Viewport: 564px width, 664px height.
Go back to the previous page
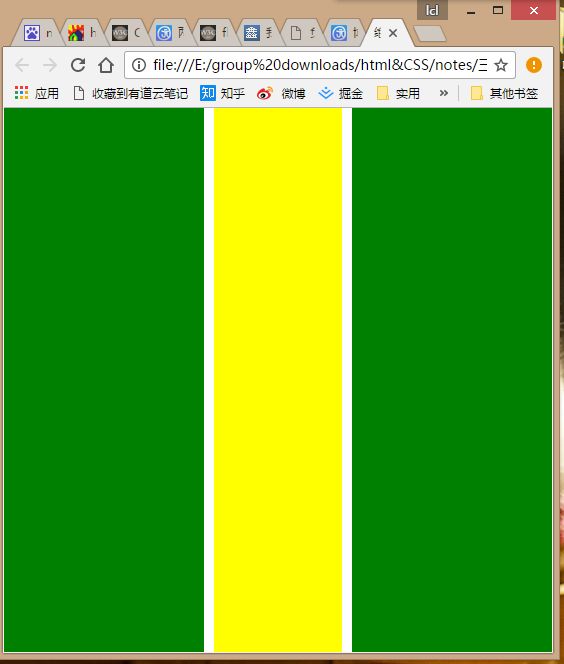pyautogui.click(x=22, y=65)
